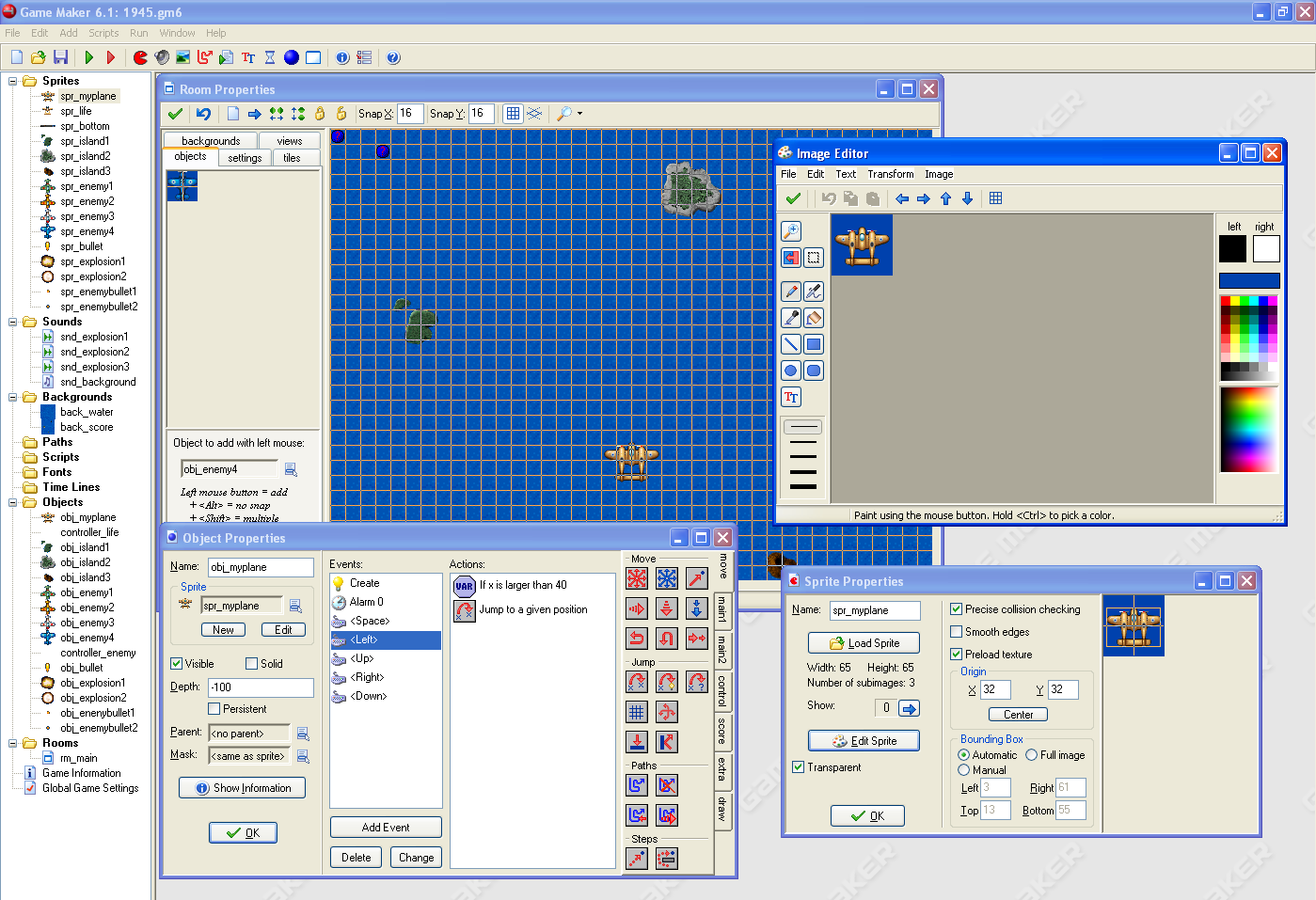
Task: Click the red Pac-Man add sprite icon
Action: coord(140,57)
